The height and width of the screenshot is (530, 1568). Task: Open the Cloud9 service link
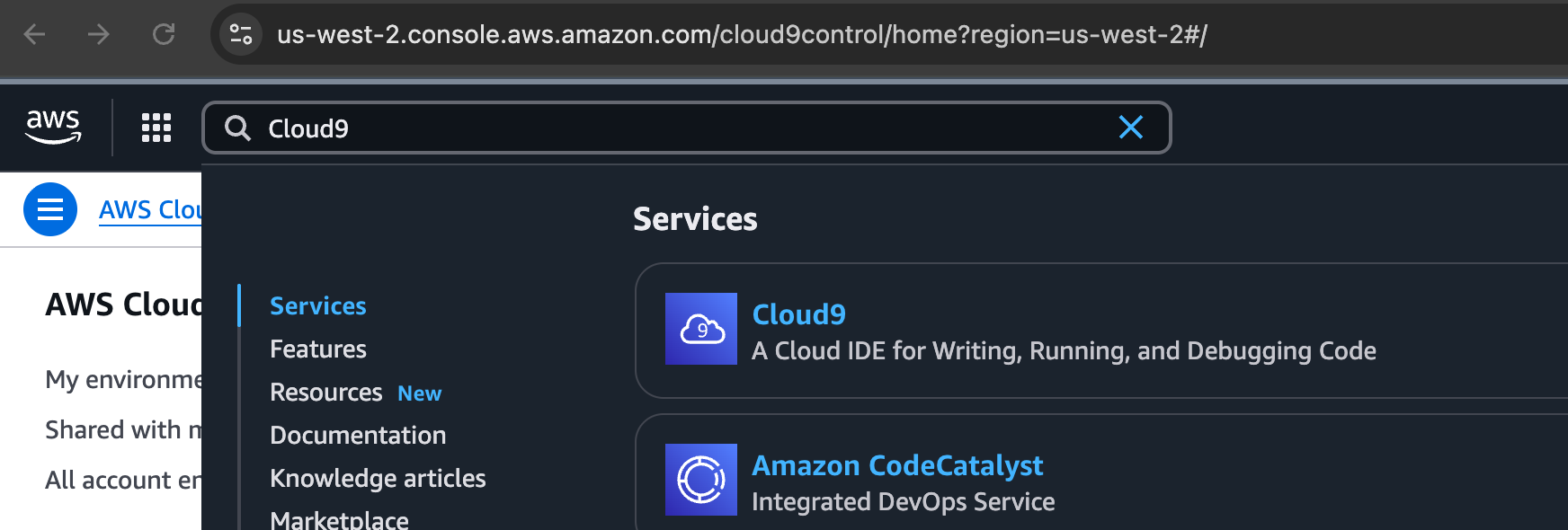click(798, 314)
